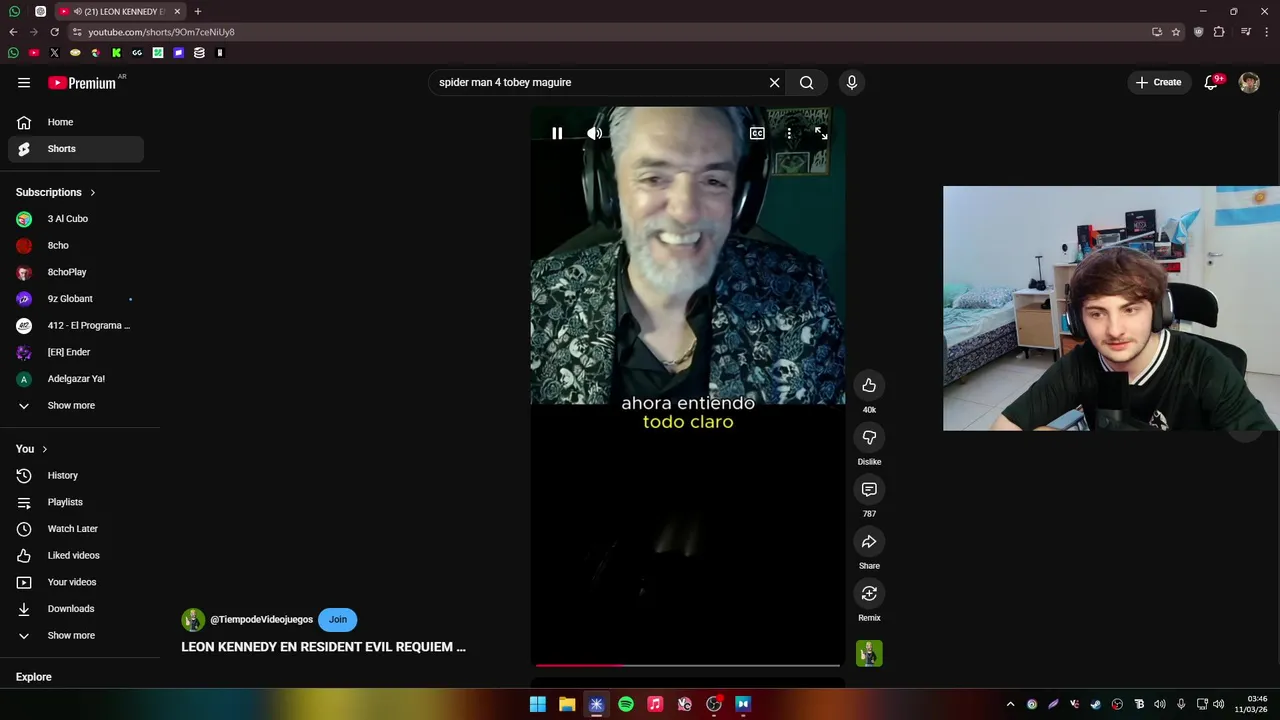Open the LEON KENNEDY Short title
1280x720 pixels.
tap(323, 647)
